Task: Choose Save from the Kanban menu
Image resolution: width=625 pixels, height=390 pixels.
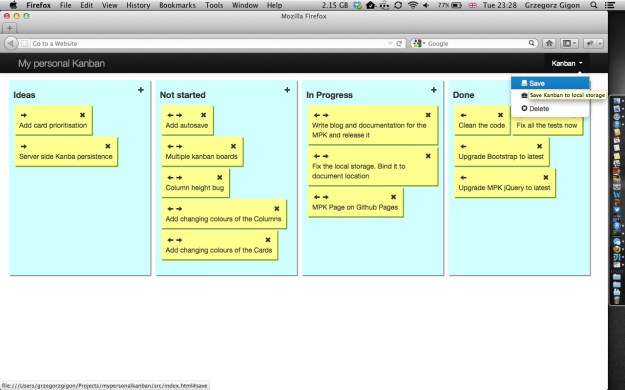Action: [x=550, y=83]
